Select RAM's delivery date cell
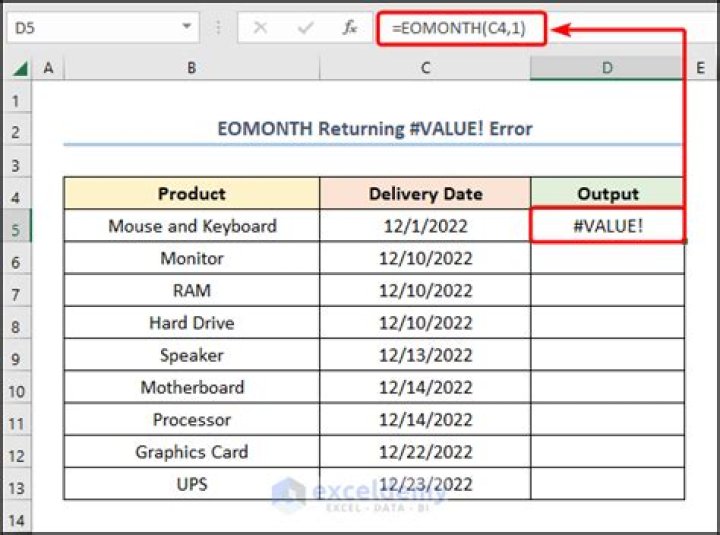The width and height of the screenshot is (720, 535). tap(425, 290)
